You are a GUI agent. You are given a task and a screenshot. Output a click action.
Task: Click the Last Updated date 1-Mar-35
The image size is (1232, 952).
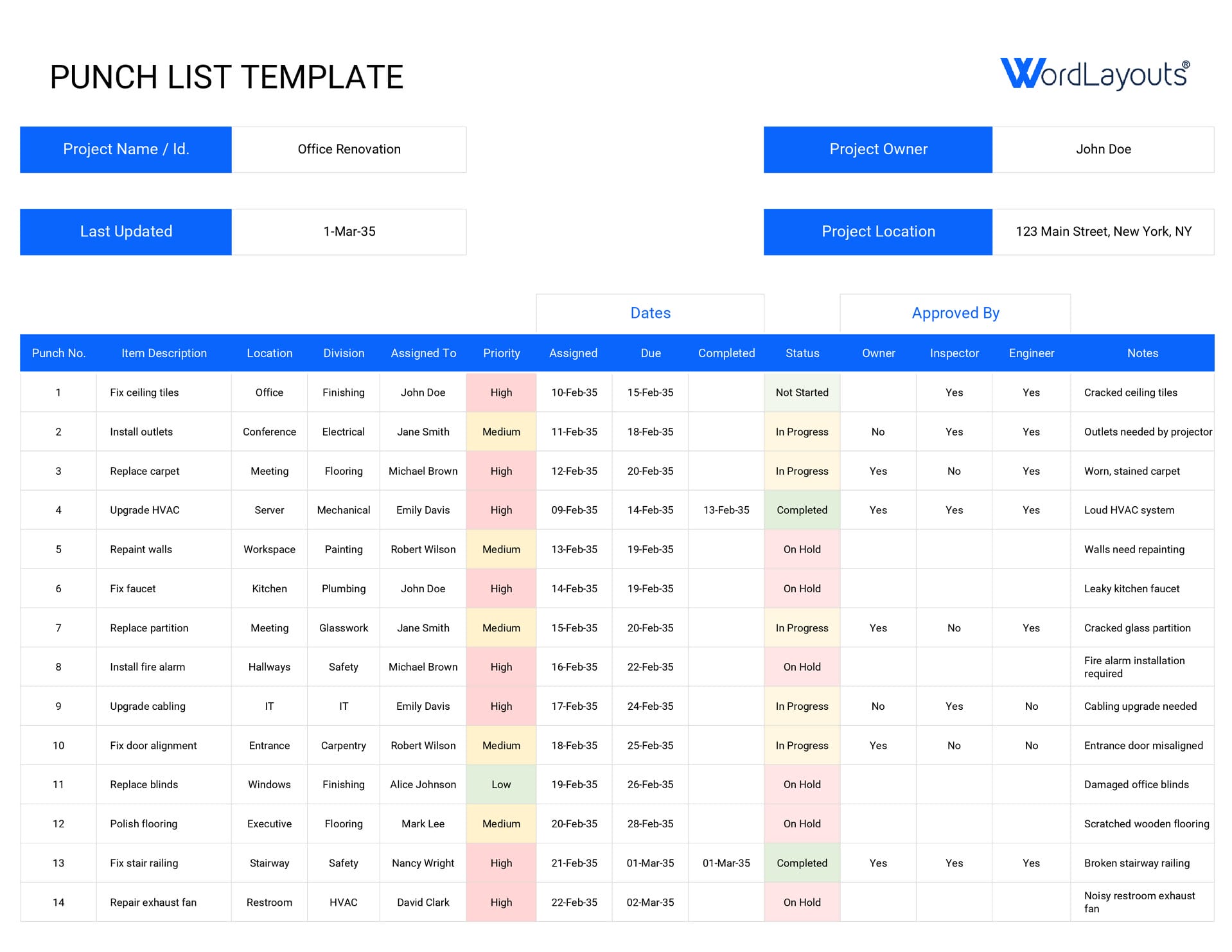click(x=349, y=231)
